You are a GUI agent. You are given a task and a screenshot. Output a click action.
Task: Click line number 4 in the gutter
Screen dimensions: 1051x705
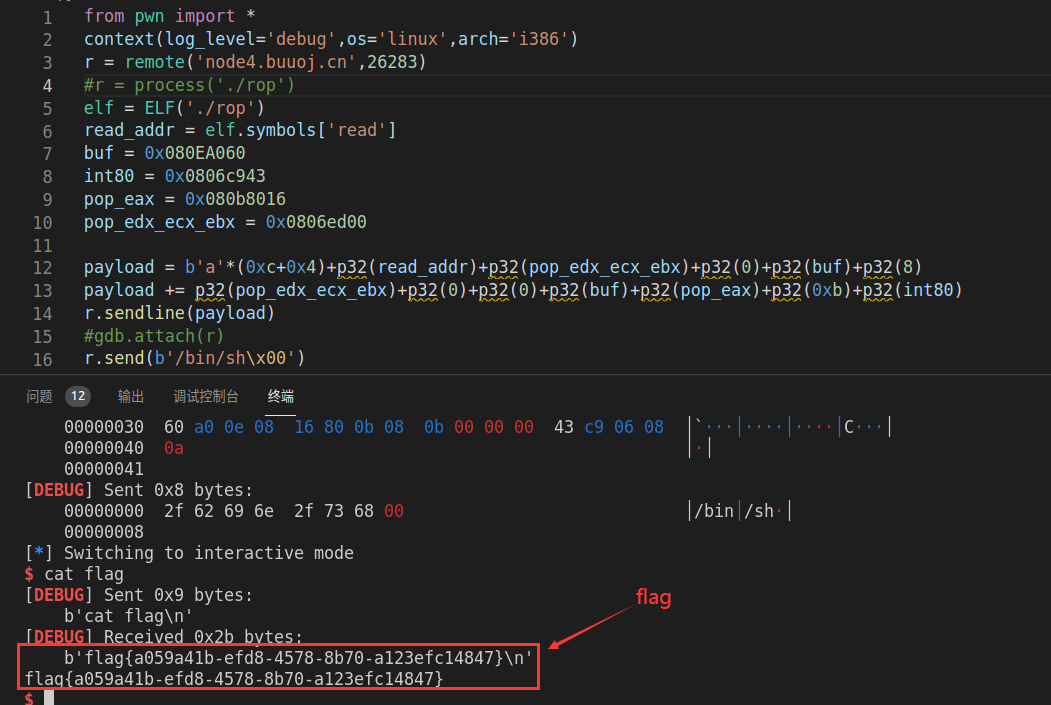(48, 86)
